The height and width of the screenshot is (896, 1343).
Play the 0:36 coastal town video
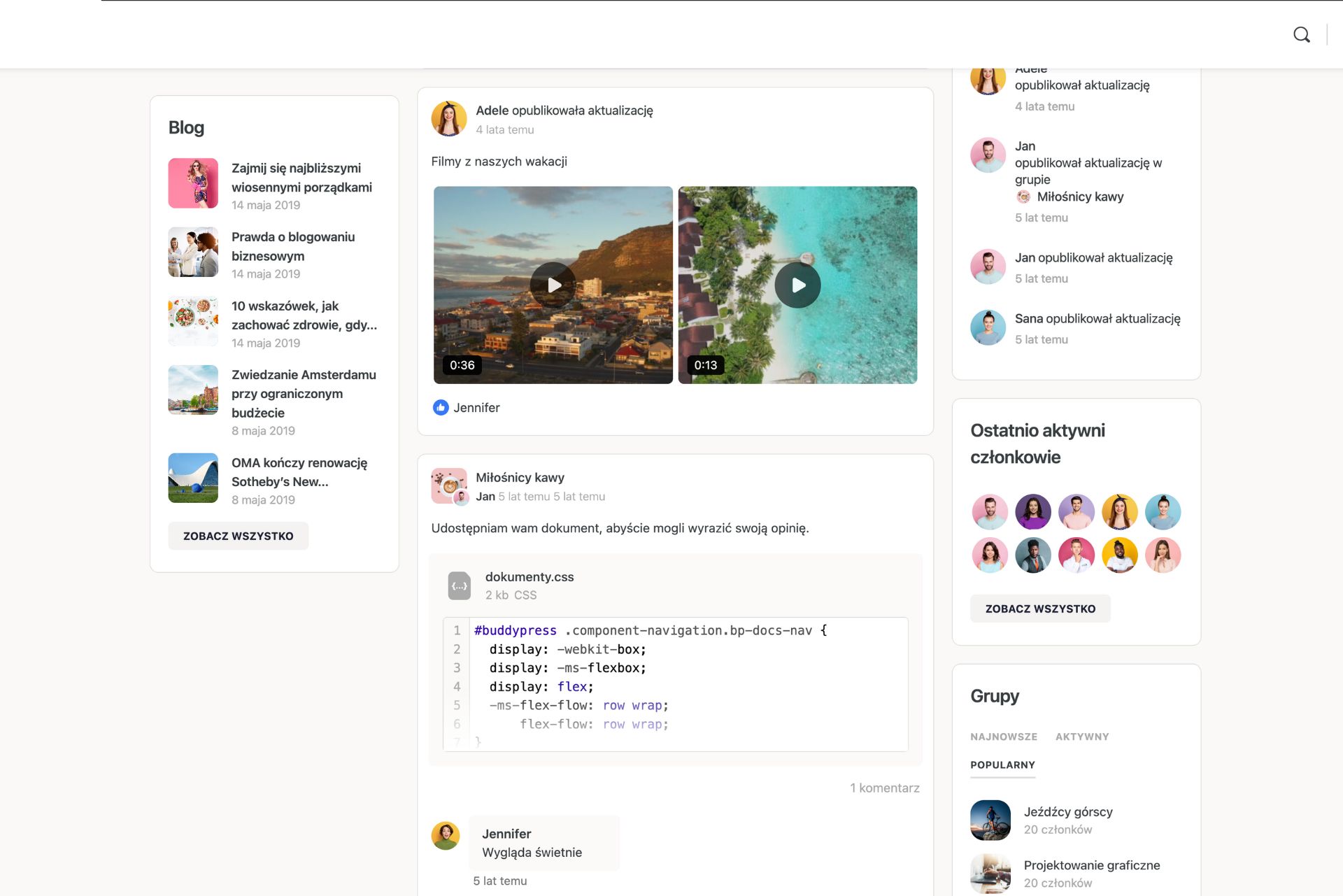[x=553, y=285]
